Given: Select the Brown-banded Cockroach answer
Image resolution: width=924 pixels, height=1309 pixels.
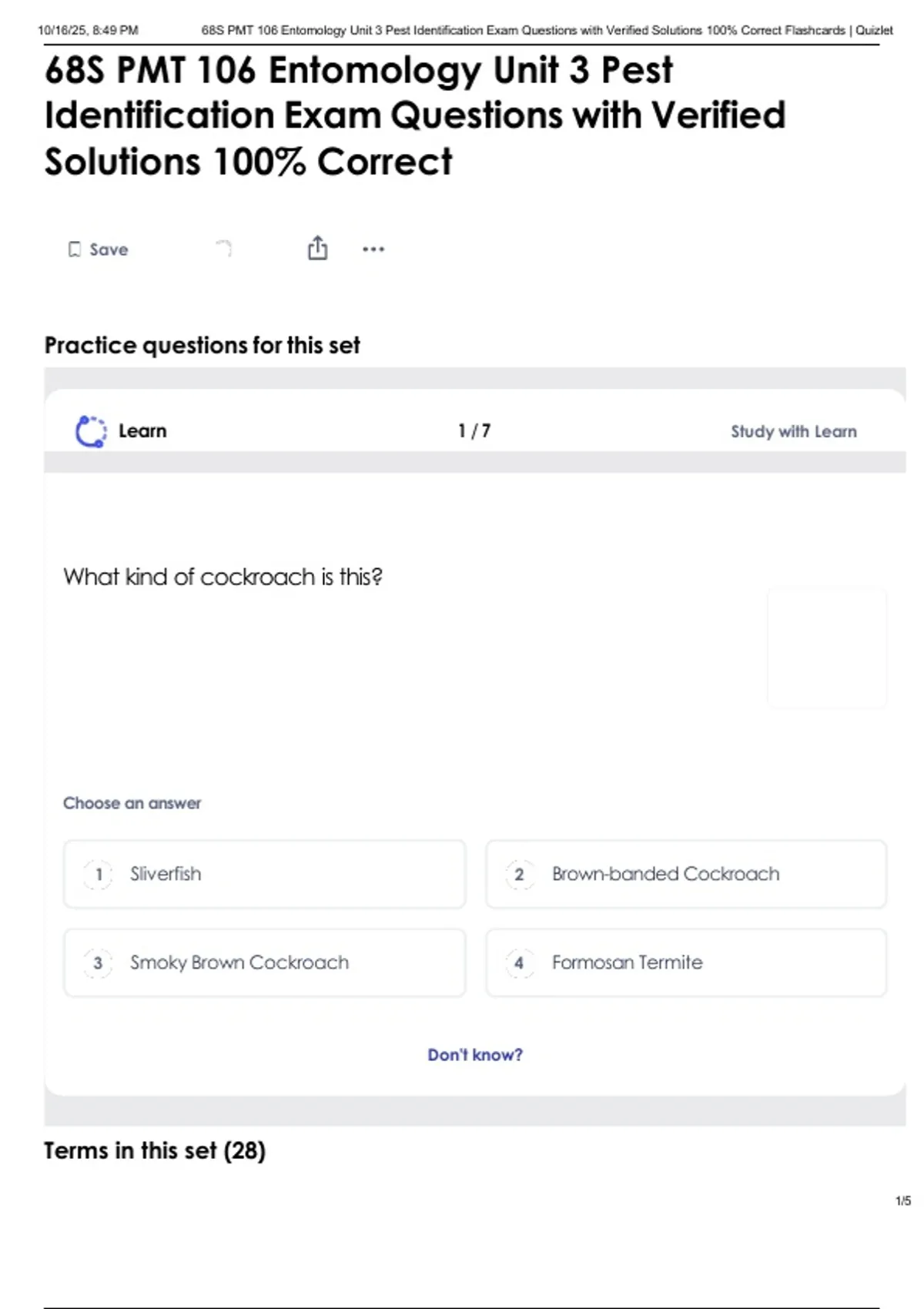Looking at the screenshot, I should point(685,874).
